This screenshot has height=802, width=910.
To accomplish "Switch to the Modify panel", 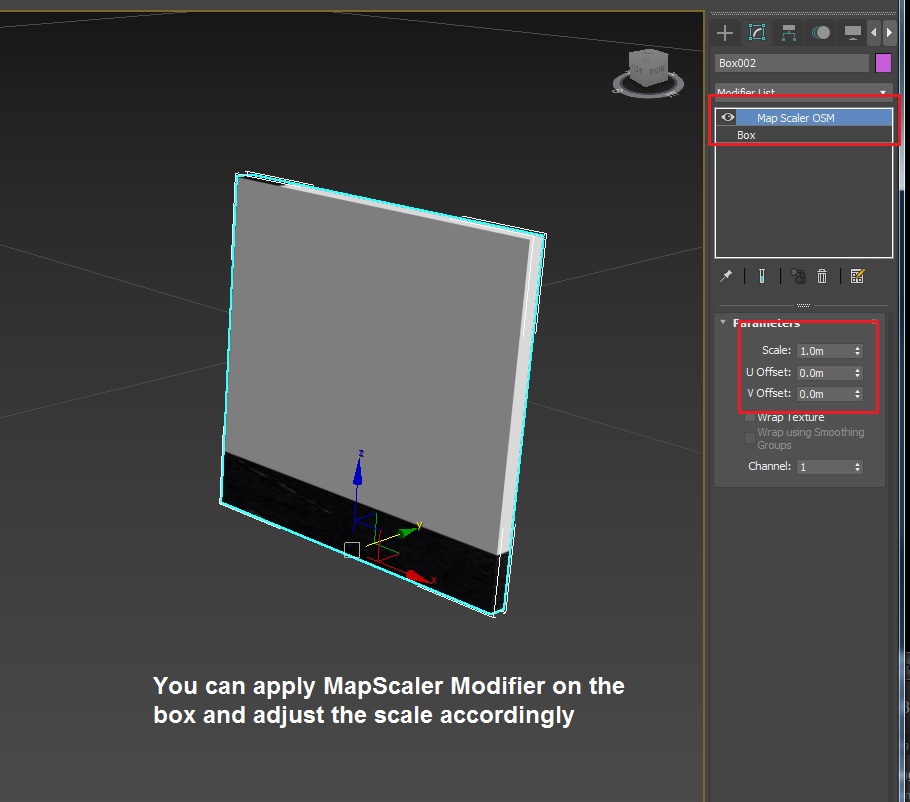I will click(757, 32).
